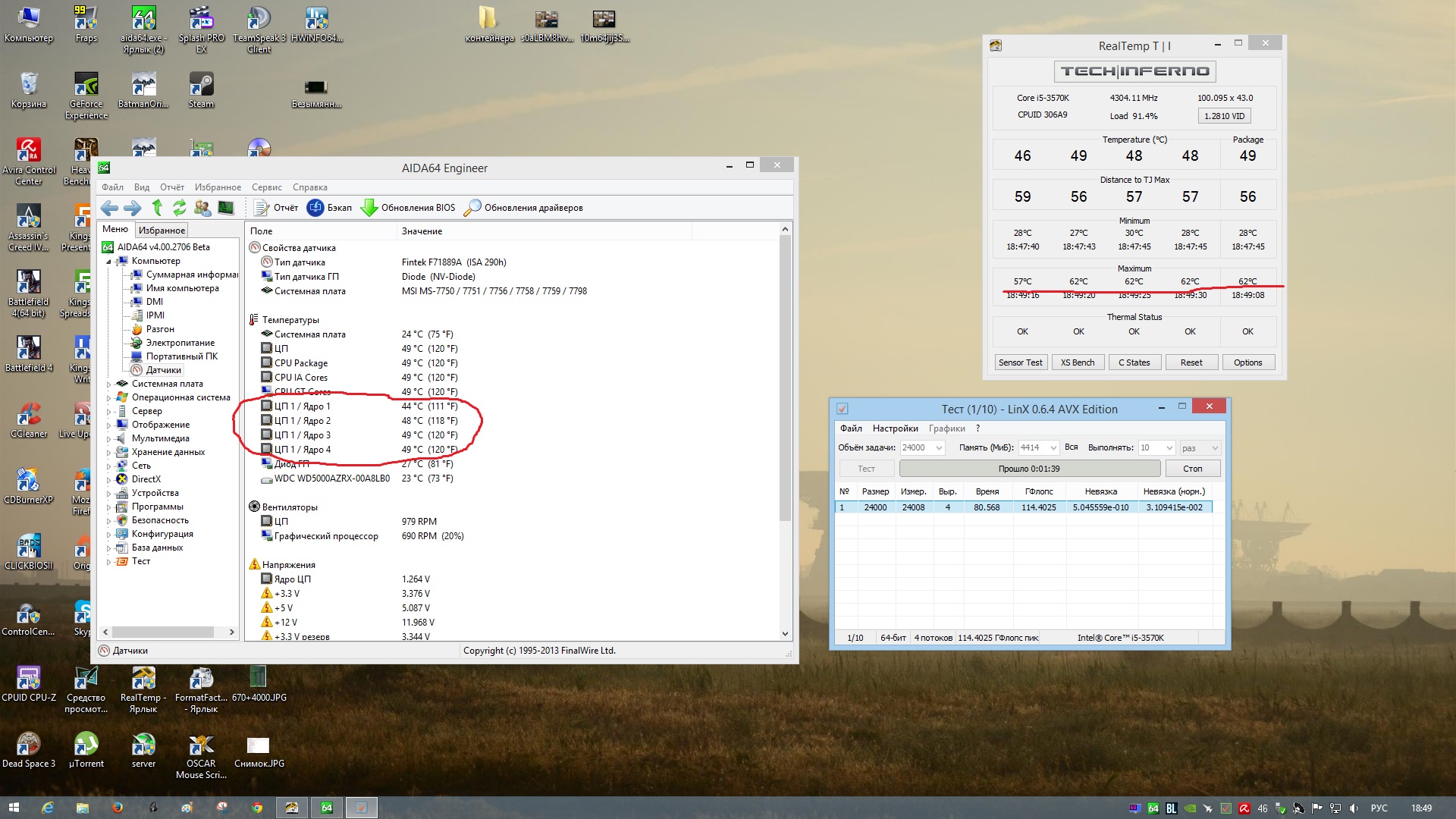The image size is (1456, 819).
Task: Click the Sensor Test button in RealTemp
Action: coord(1020,362)
